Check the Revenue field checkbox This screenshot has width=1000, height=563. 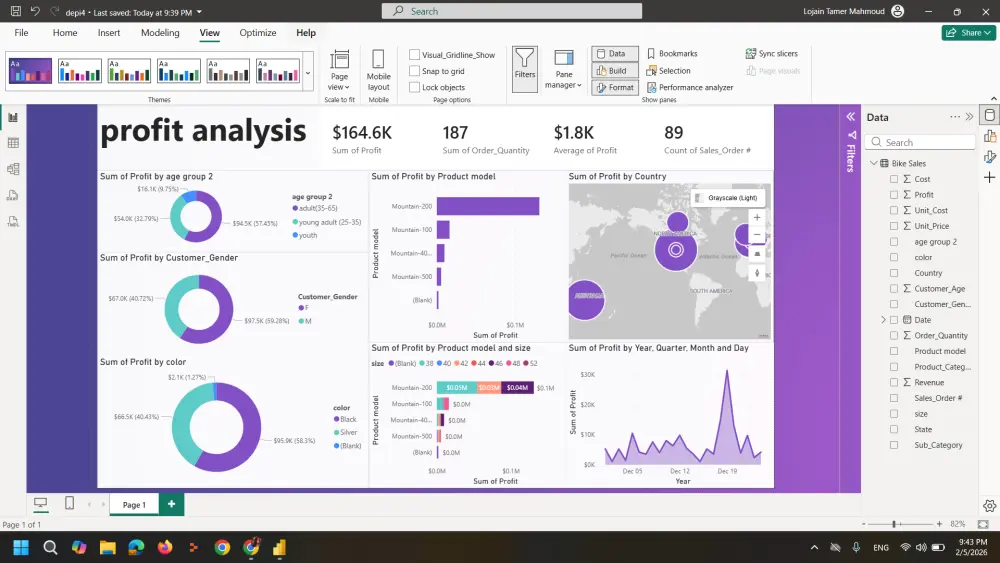click(893, 383)
